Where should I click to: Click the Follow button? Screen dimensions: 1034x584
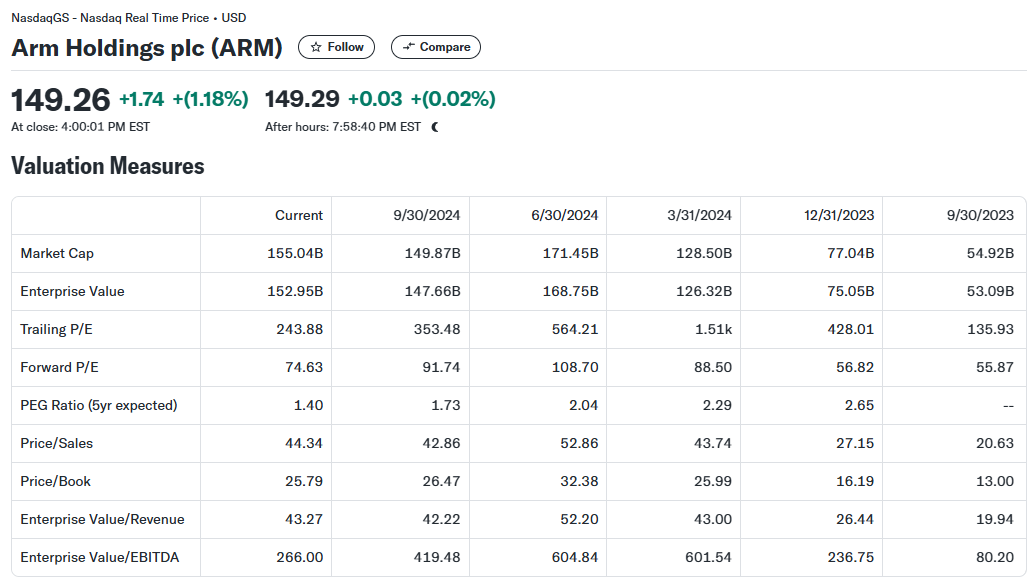[x=336, y=47]
